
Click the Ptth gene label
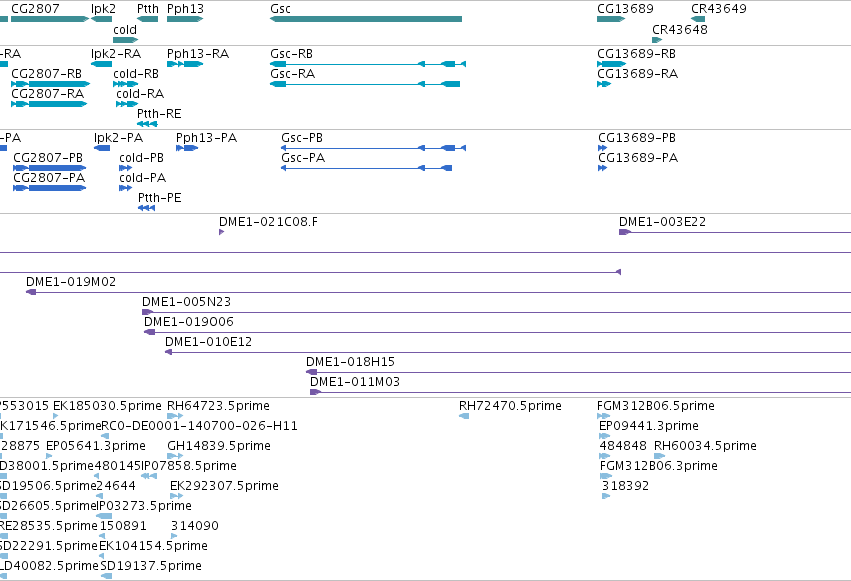pyautogui.click(x=148, y=9)
